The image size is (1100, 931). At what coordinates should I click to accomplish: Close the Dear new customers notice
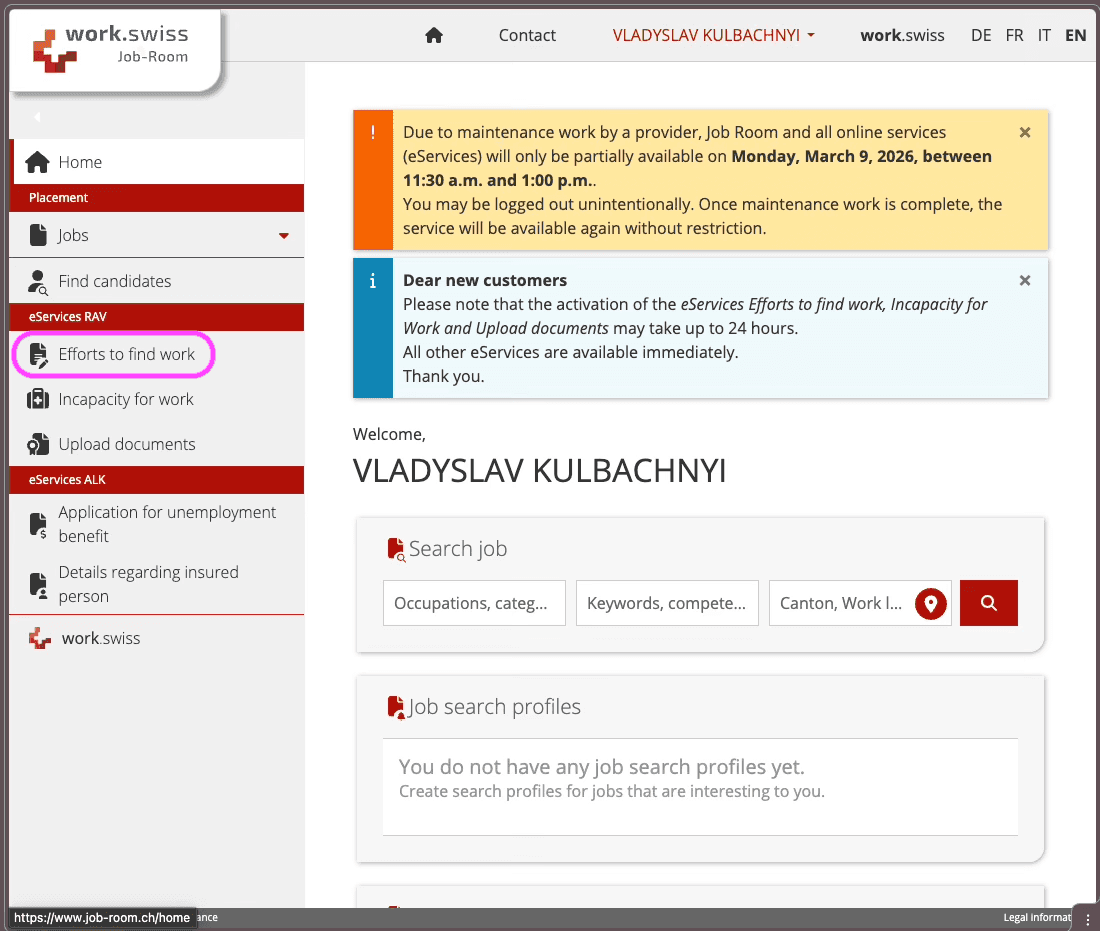coord(1025,281)
